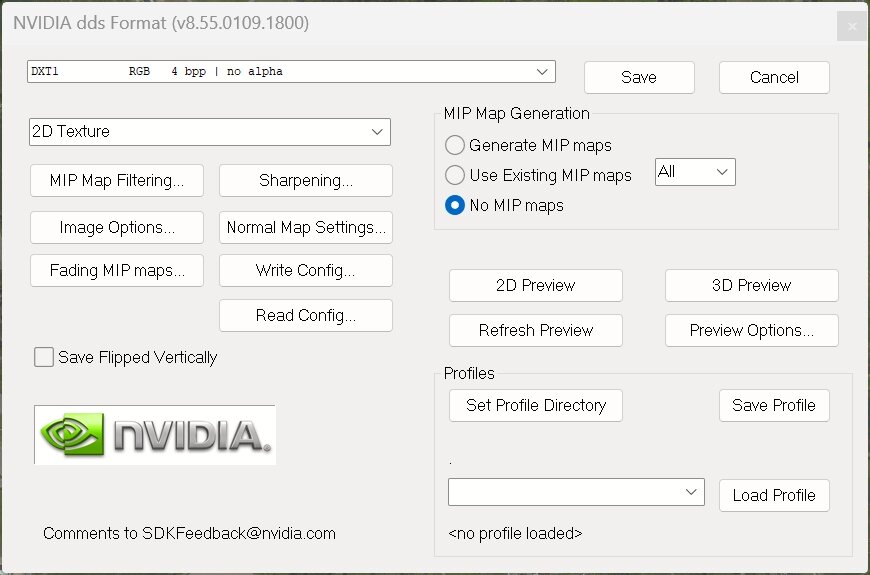Open the DXT1 compression format dropdown

point(291,72)
